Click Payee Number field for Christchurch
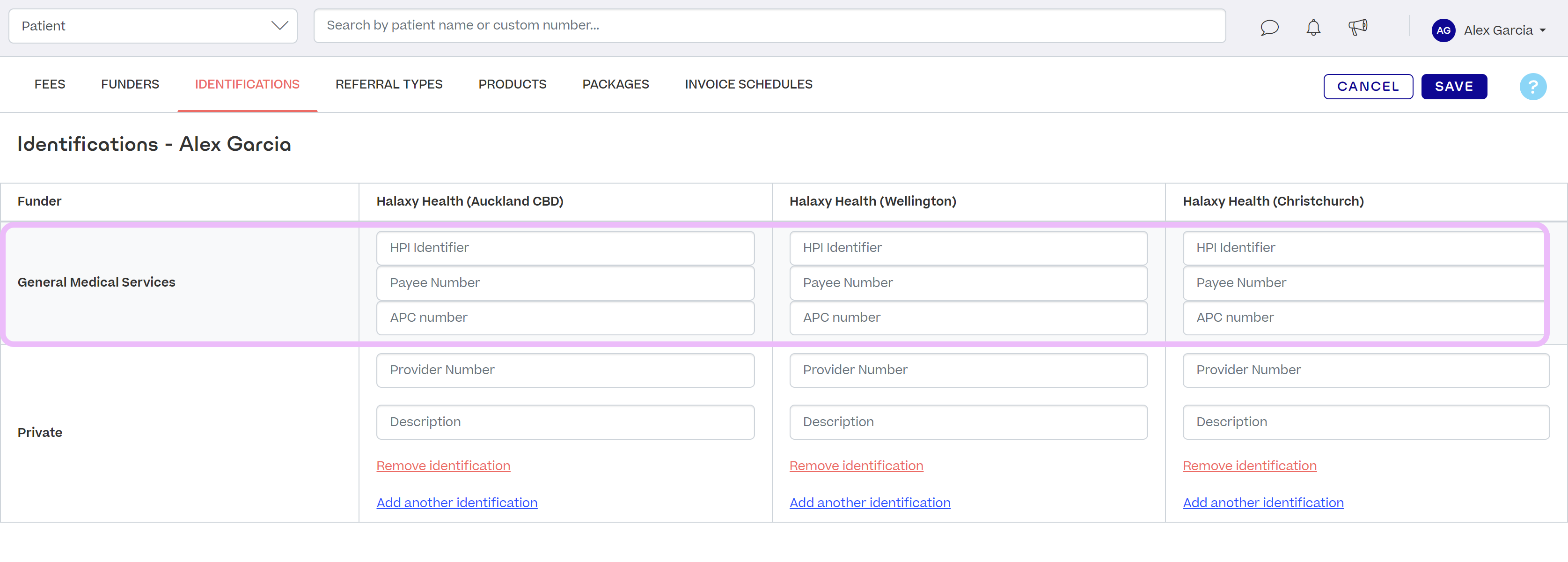Image resolution: width=1568 pixels, height=562 pixels. [x=1365, y=282]
